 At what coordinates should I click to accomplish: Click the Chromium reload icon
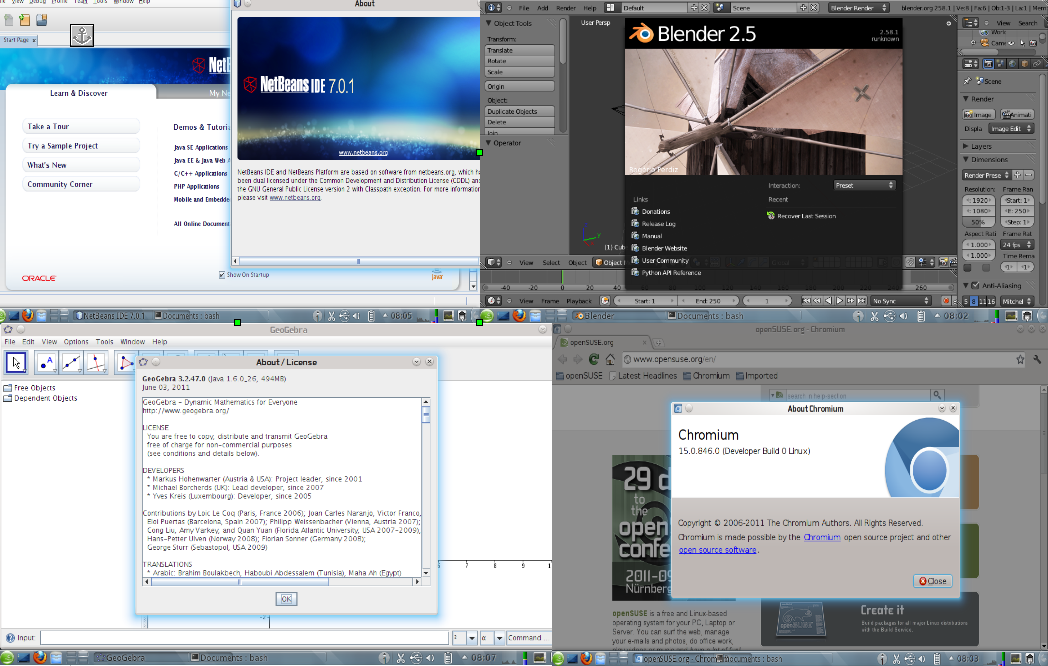[x=594, y=359]
